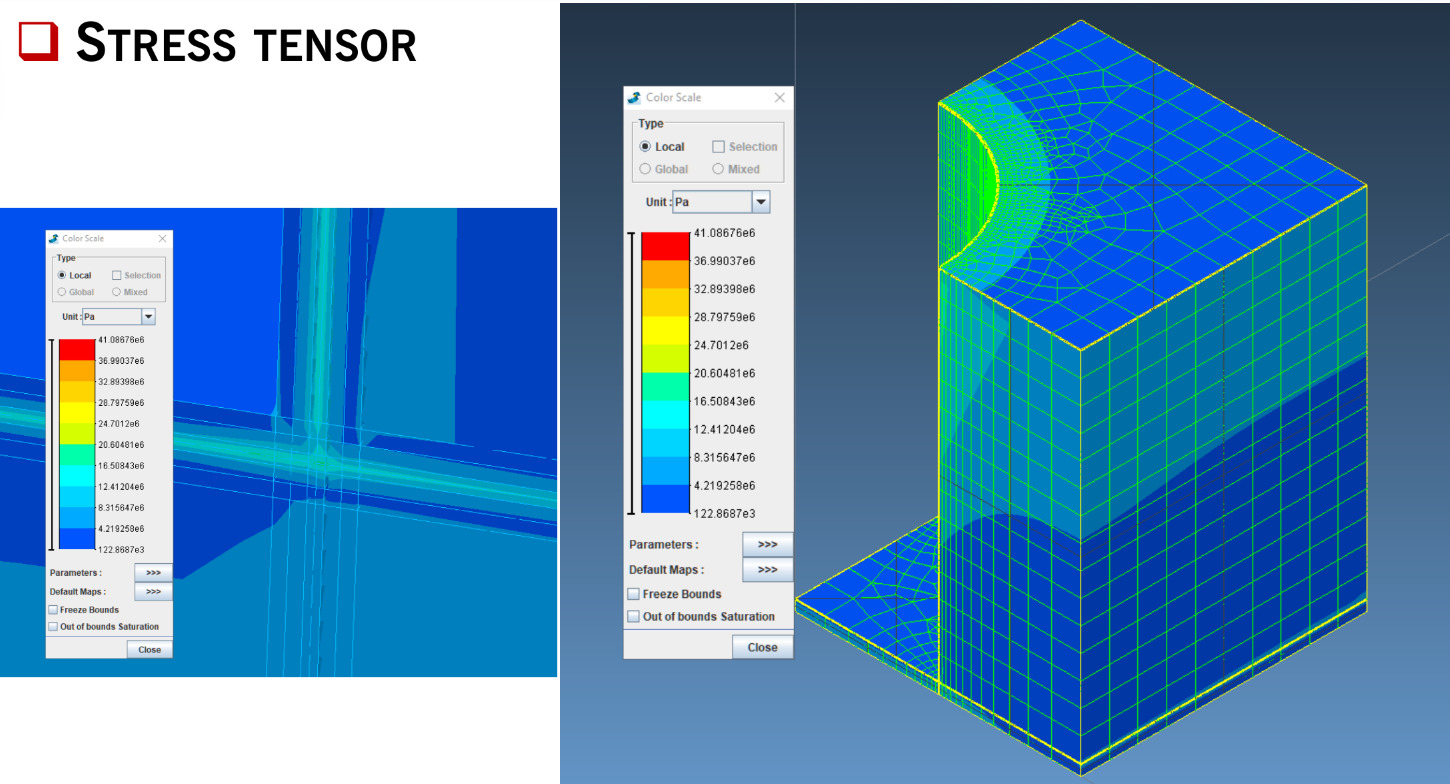Open the Unit dropdown in the larger dialog
This screenshot has height=784, width=1450.
pos(761,202)
